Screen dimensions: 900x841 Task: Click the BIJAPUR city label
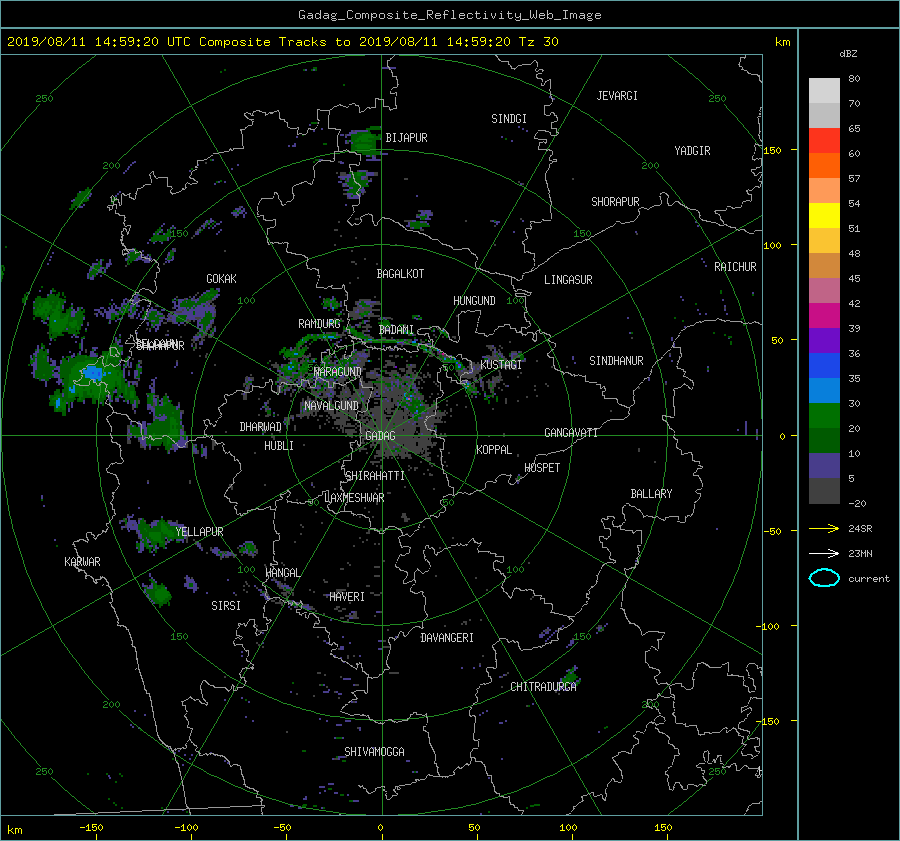[x=406, y=138]
